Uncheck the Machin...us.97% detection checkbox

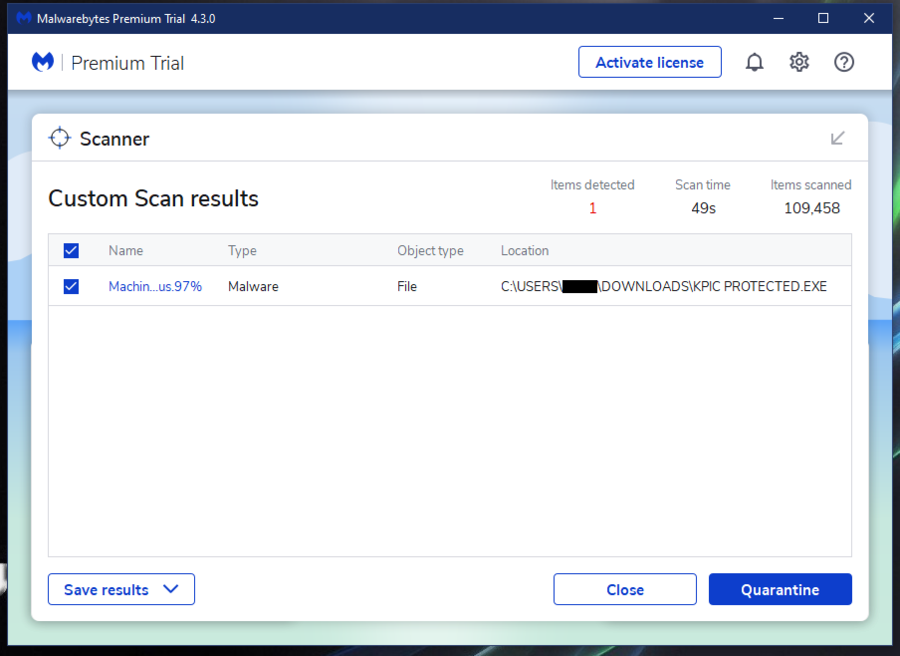click(x=71, y=286)
